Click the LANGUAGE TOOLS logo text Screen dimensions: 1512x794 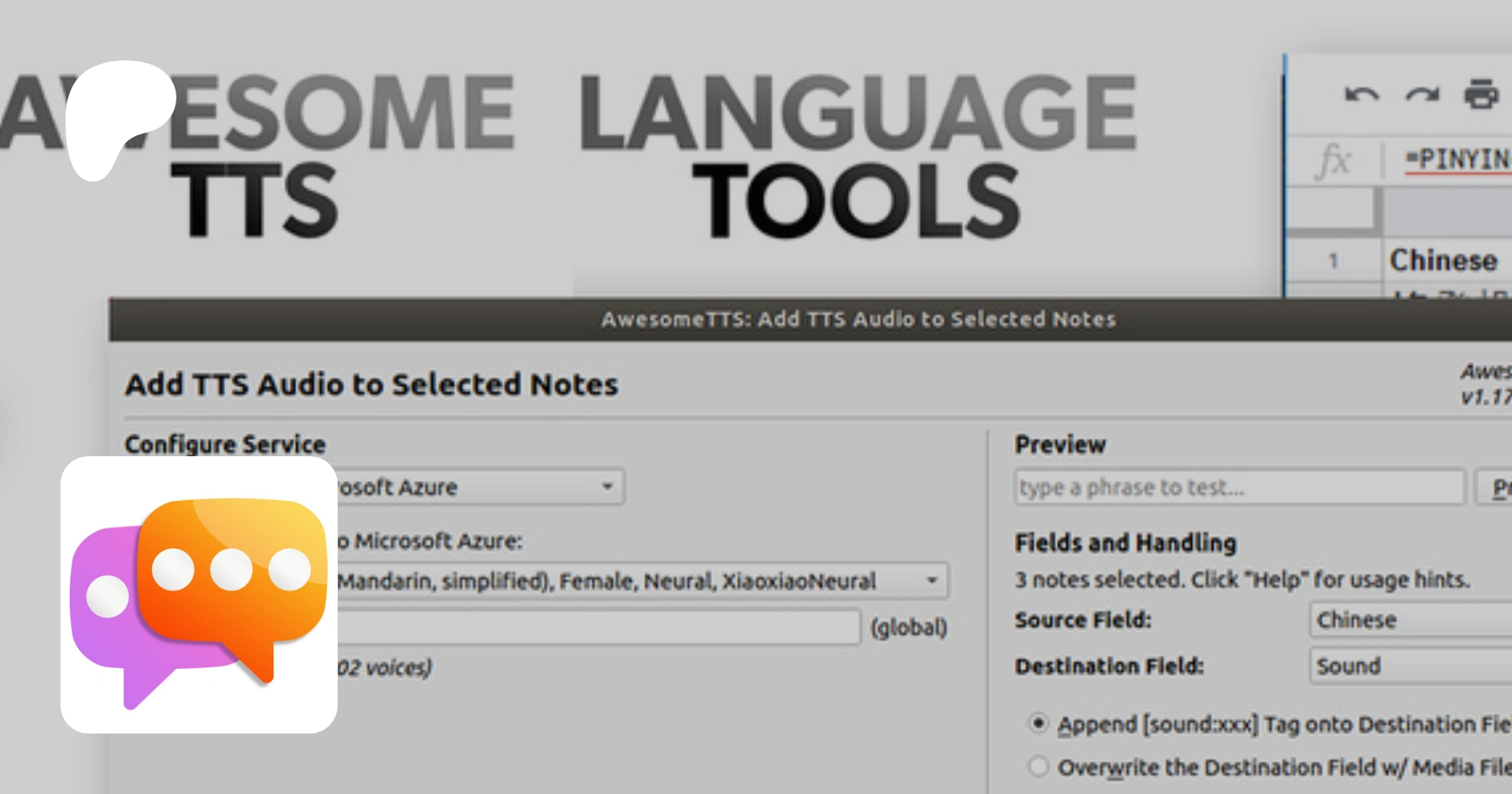click(857, 155)
